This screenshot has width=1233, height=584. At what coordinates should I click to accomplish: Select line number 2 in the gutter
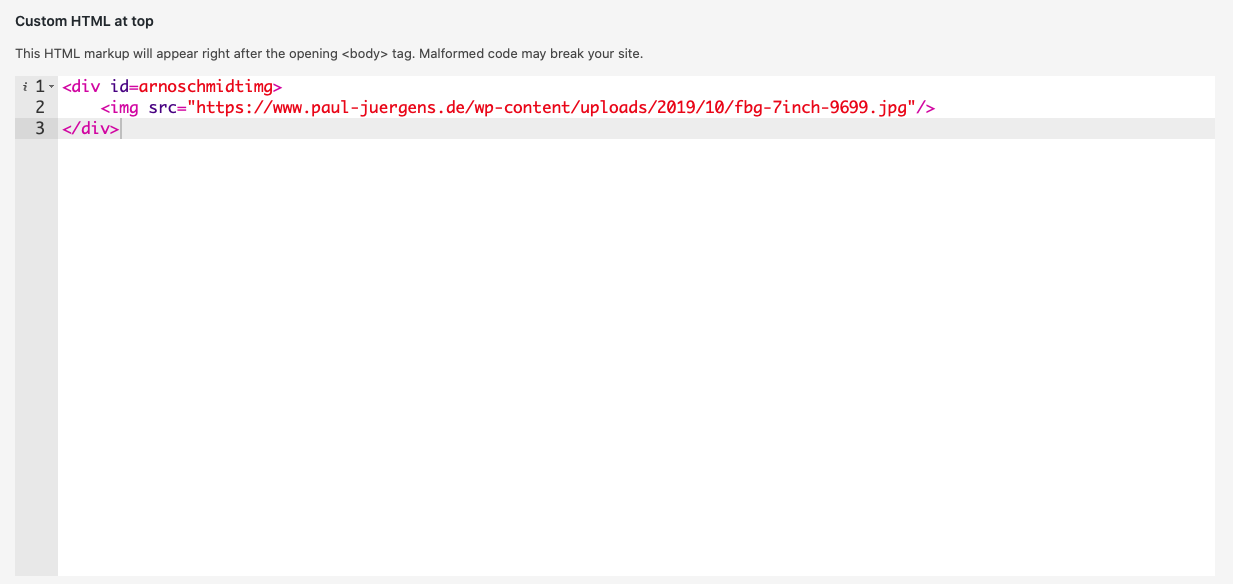pos(40,107)
